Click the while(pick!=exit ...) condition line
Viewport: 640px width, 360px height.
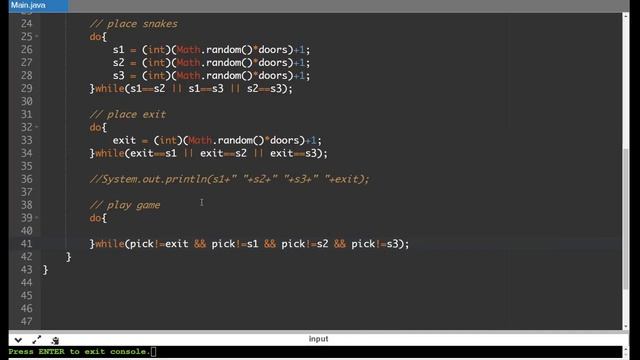pyautogui.click(x=249, y=244)
